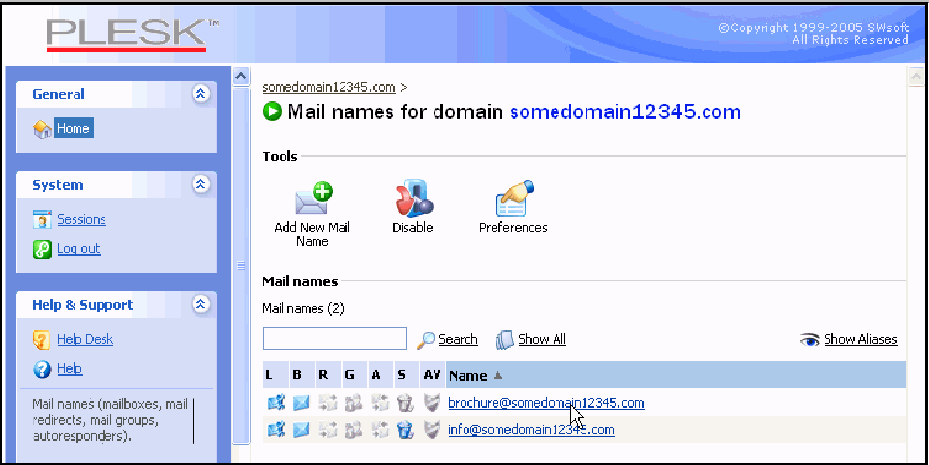
Task: Click control panel access icon for info row
Action: click(276, 429)
